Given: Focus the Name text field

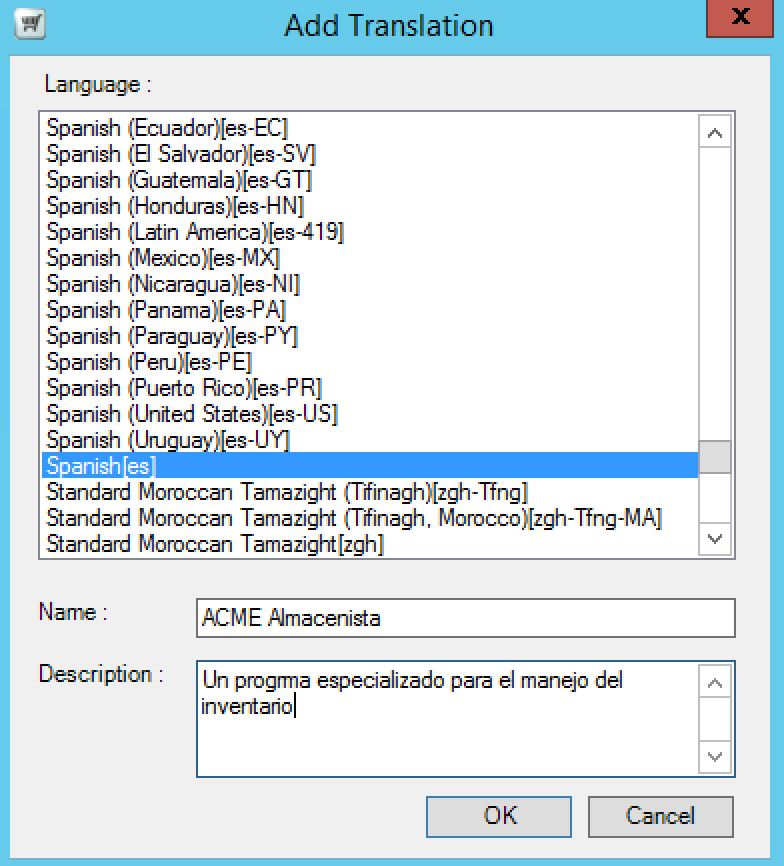Looking at the screenshot, I should (465, 618).
